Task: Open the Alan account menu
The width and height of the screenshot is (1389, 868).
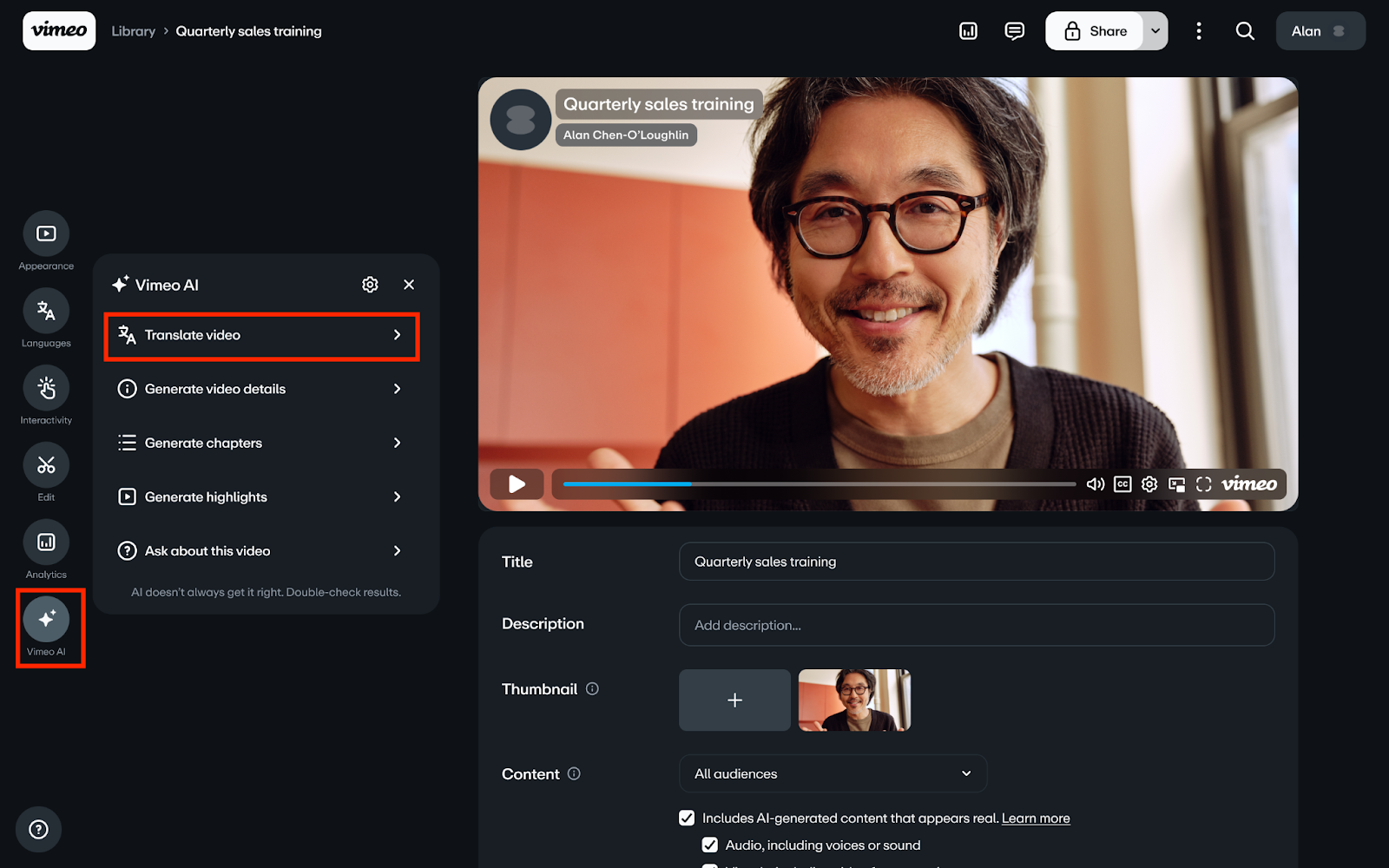Action: (x=1320, y=31)
